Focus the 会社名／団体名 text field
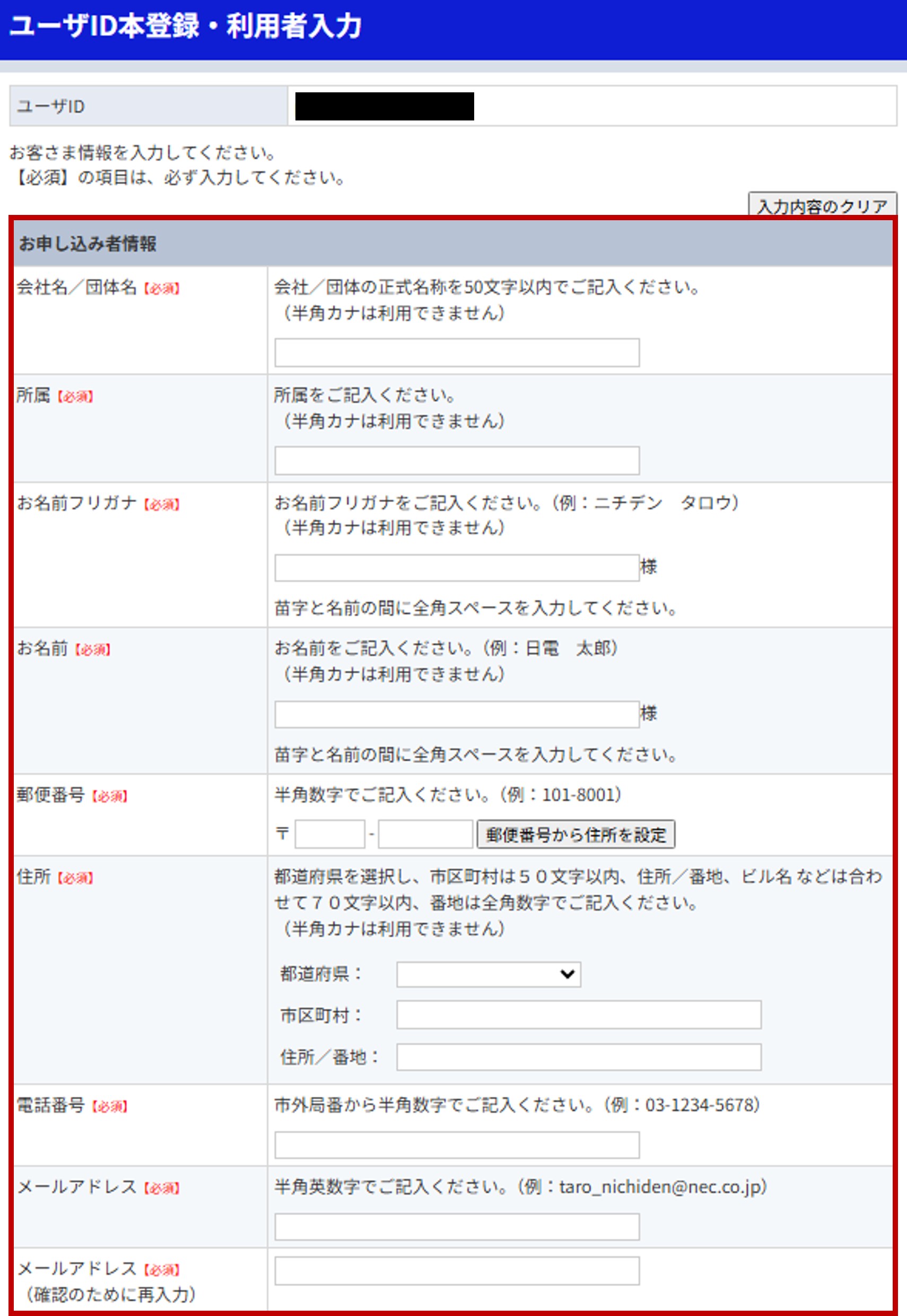The image size is (907, 1316). click(456, 352)
